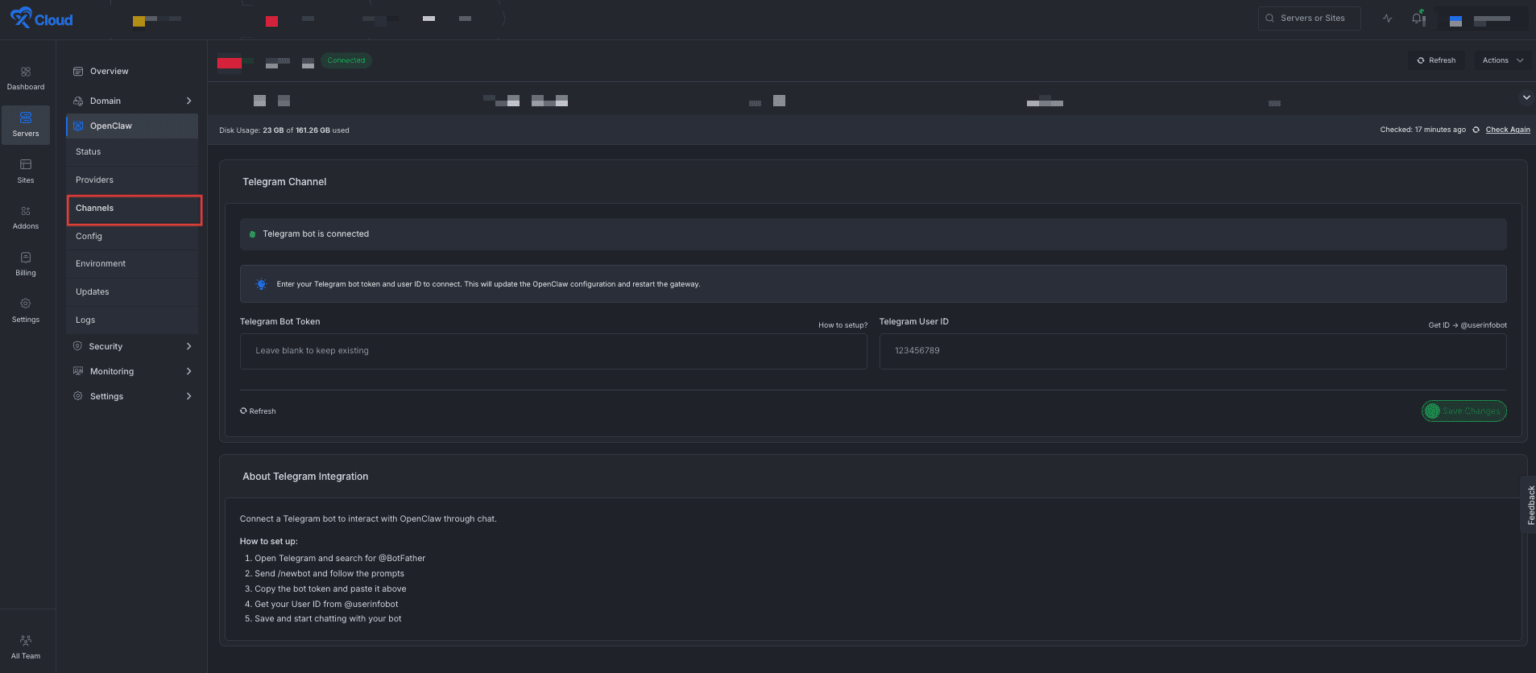Open the notification bell
The height and width of the screenshot is (673, 1536).
[x=1418, y=17]
